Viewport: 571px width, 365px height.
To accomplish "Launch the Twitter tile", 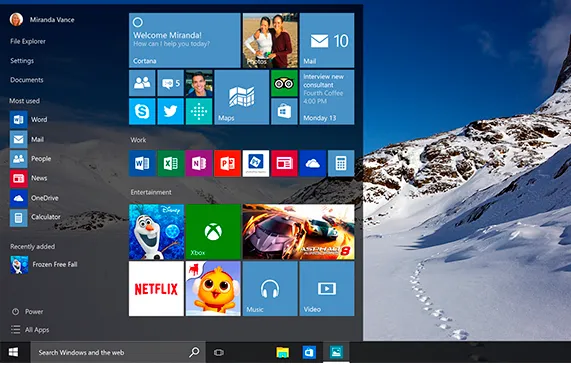I will 170,111.
